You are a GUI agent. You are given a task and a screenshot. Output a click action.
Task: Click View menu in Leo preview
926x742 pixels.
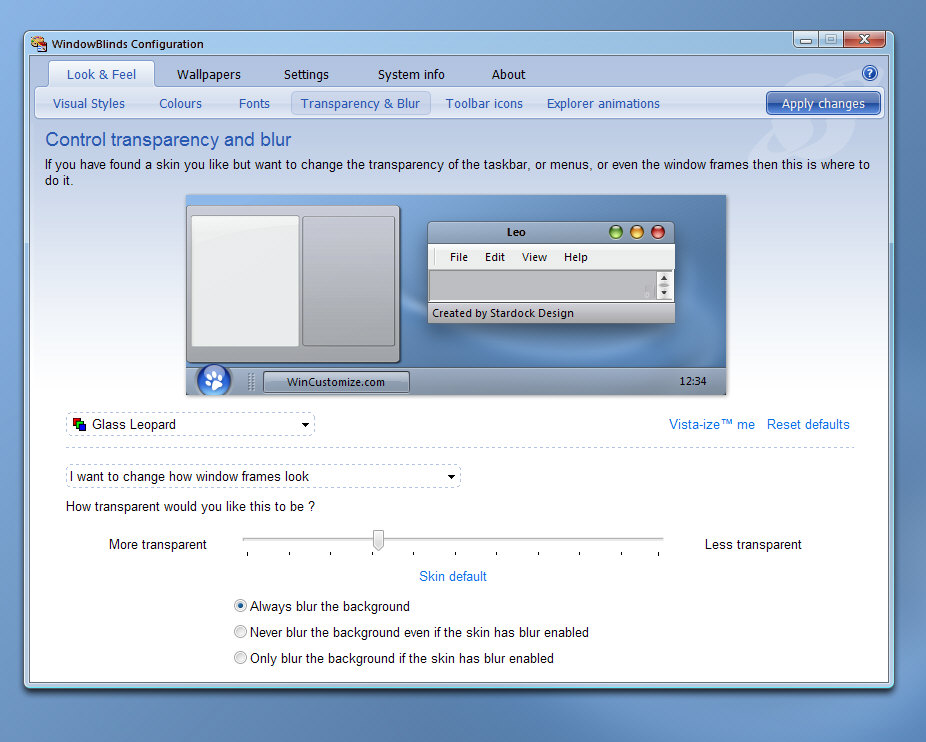click(534, 257)
